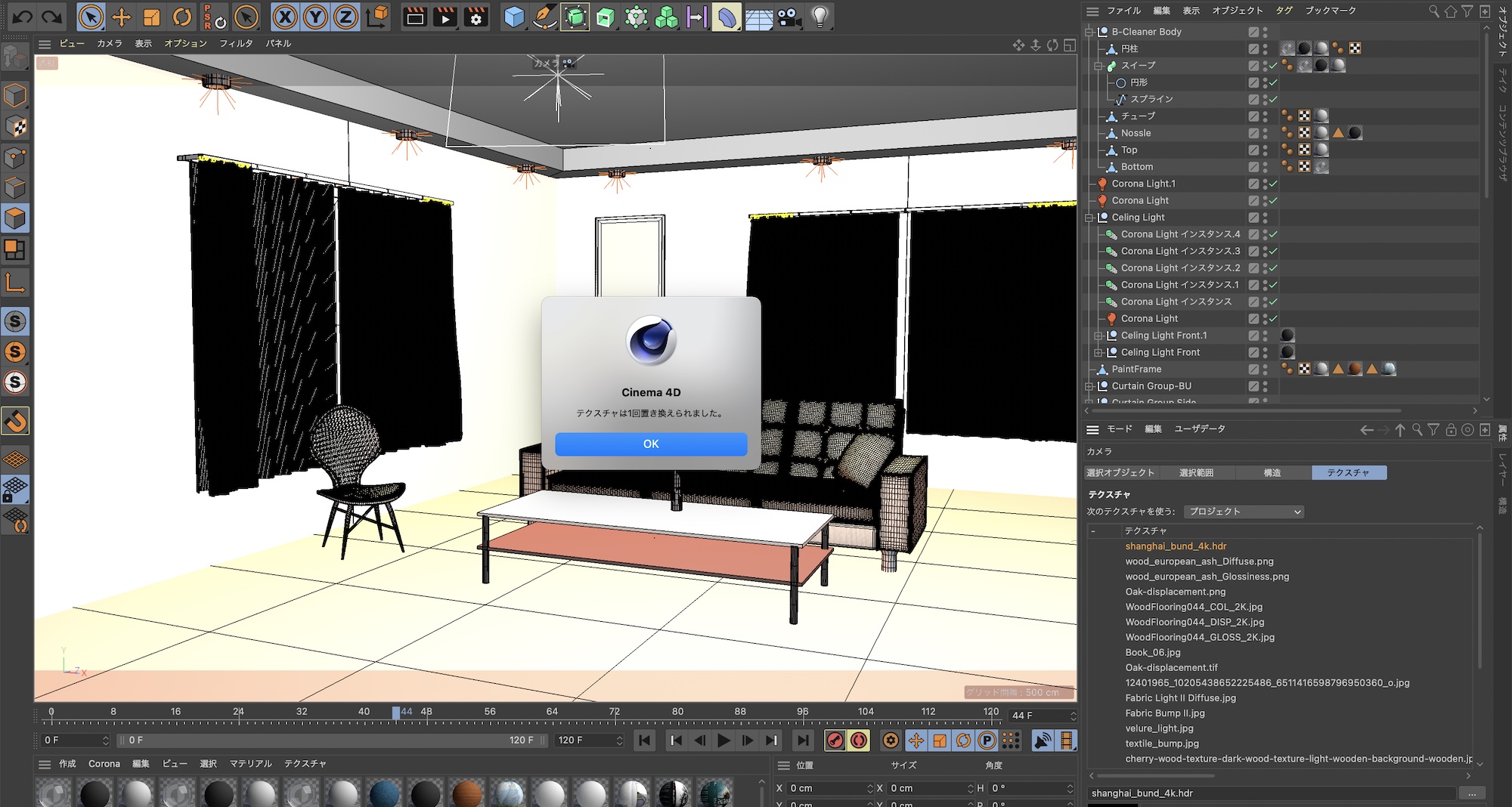
Task: Toggle the X axis lock
Action: click(x=285, y=17)
